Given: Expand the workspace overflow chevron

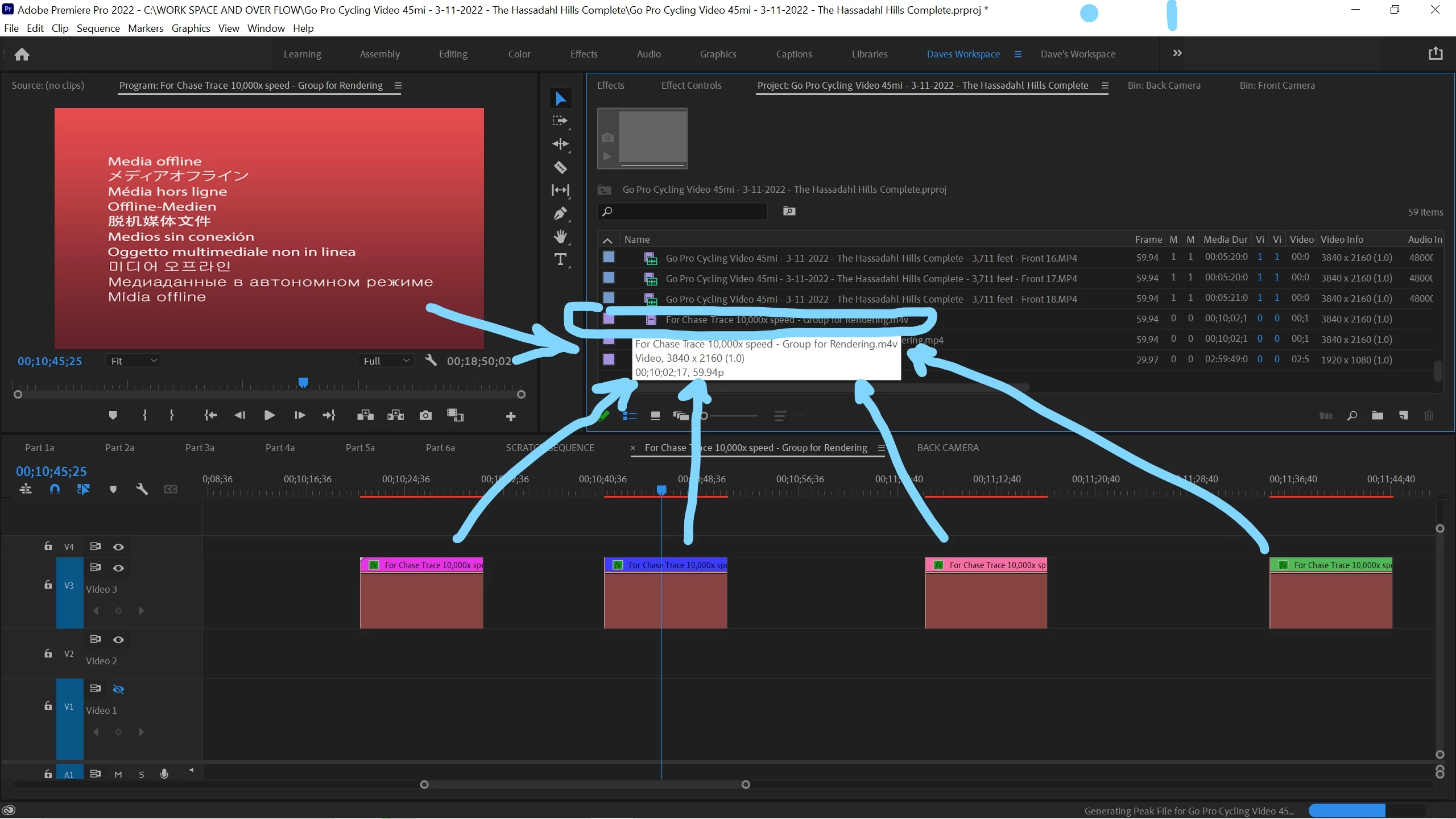Looking at the screenshot, I should point(1177,53).
